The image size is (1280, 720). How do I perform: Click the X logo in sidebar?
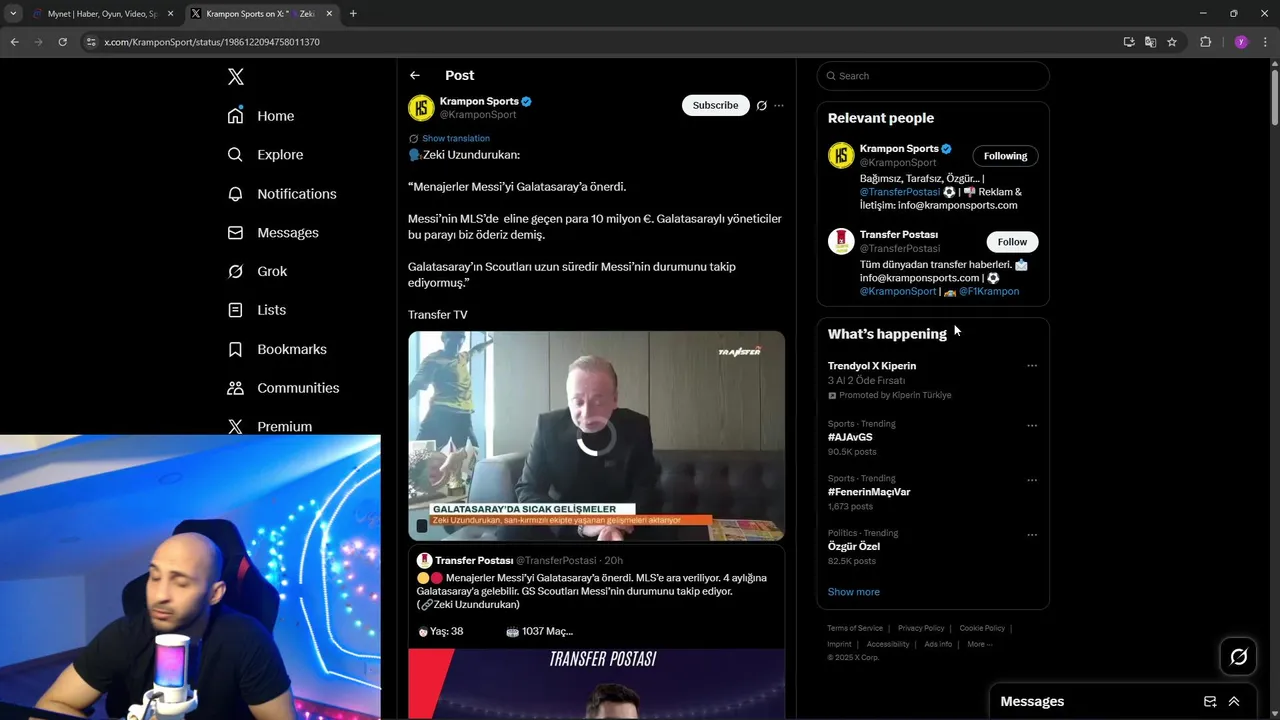coord(236,77)
